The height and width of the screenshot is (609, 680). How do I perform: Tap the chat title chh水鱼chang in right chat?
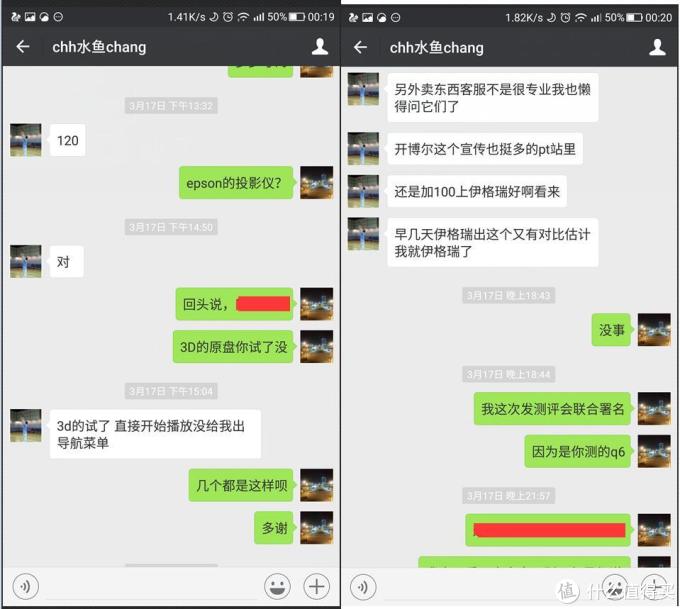coord(436,47)
